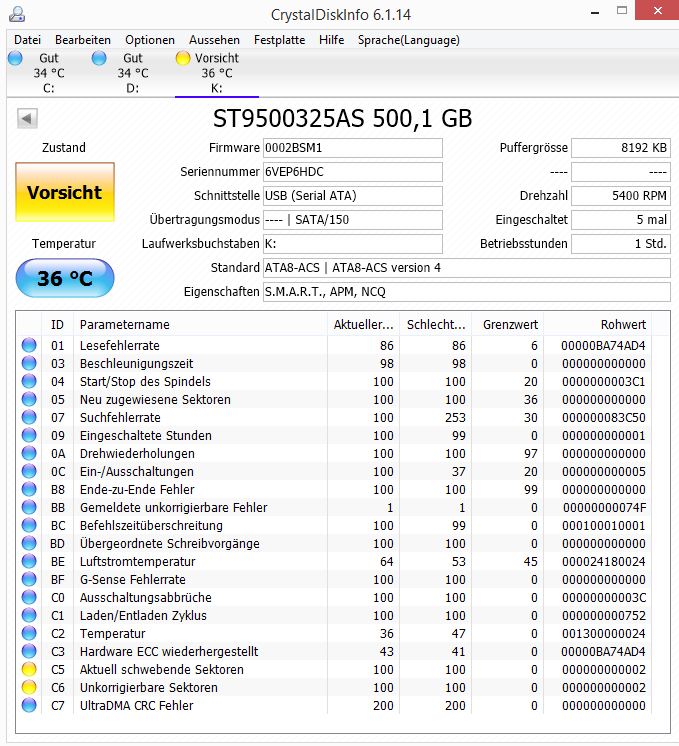
Task: Click the ST9500325AS 500,1 GB disk title
Action: click(342, 118)
